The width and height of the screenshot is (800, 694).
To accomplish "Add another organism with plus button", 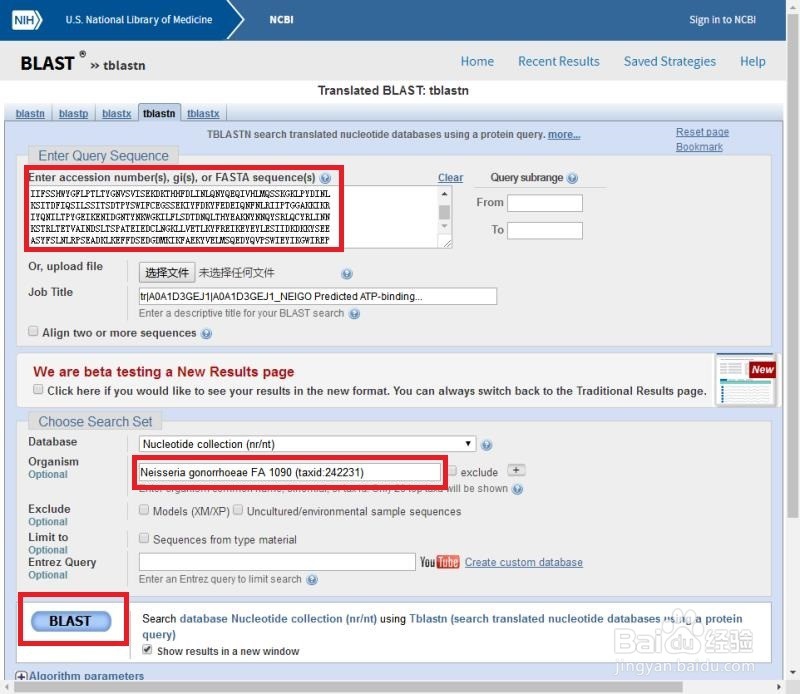I will click(516, 470).
